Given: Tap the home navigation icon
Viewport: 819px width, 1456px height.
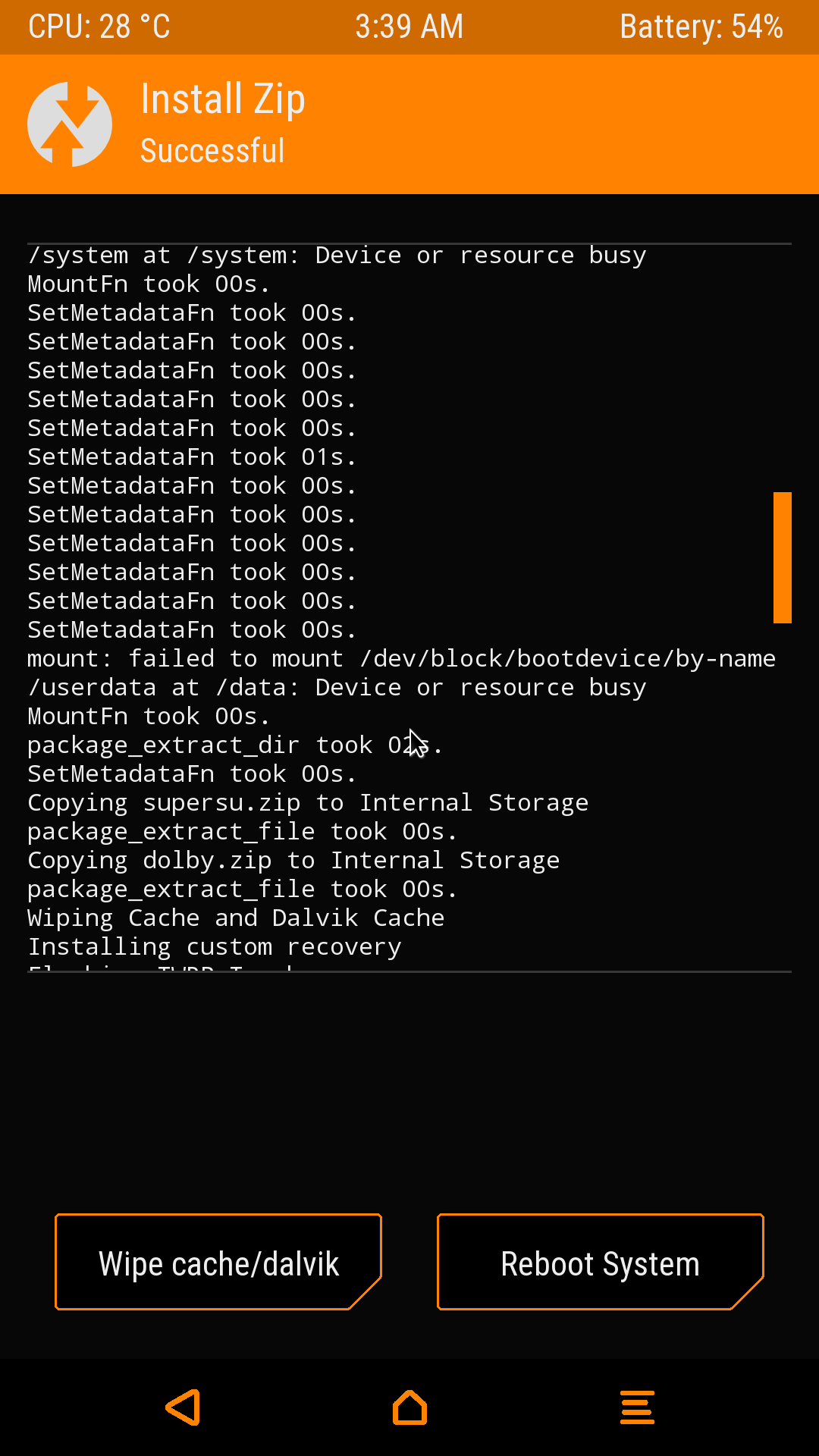Looking at the screenshot, I should pos(409,1407).
